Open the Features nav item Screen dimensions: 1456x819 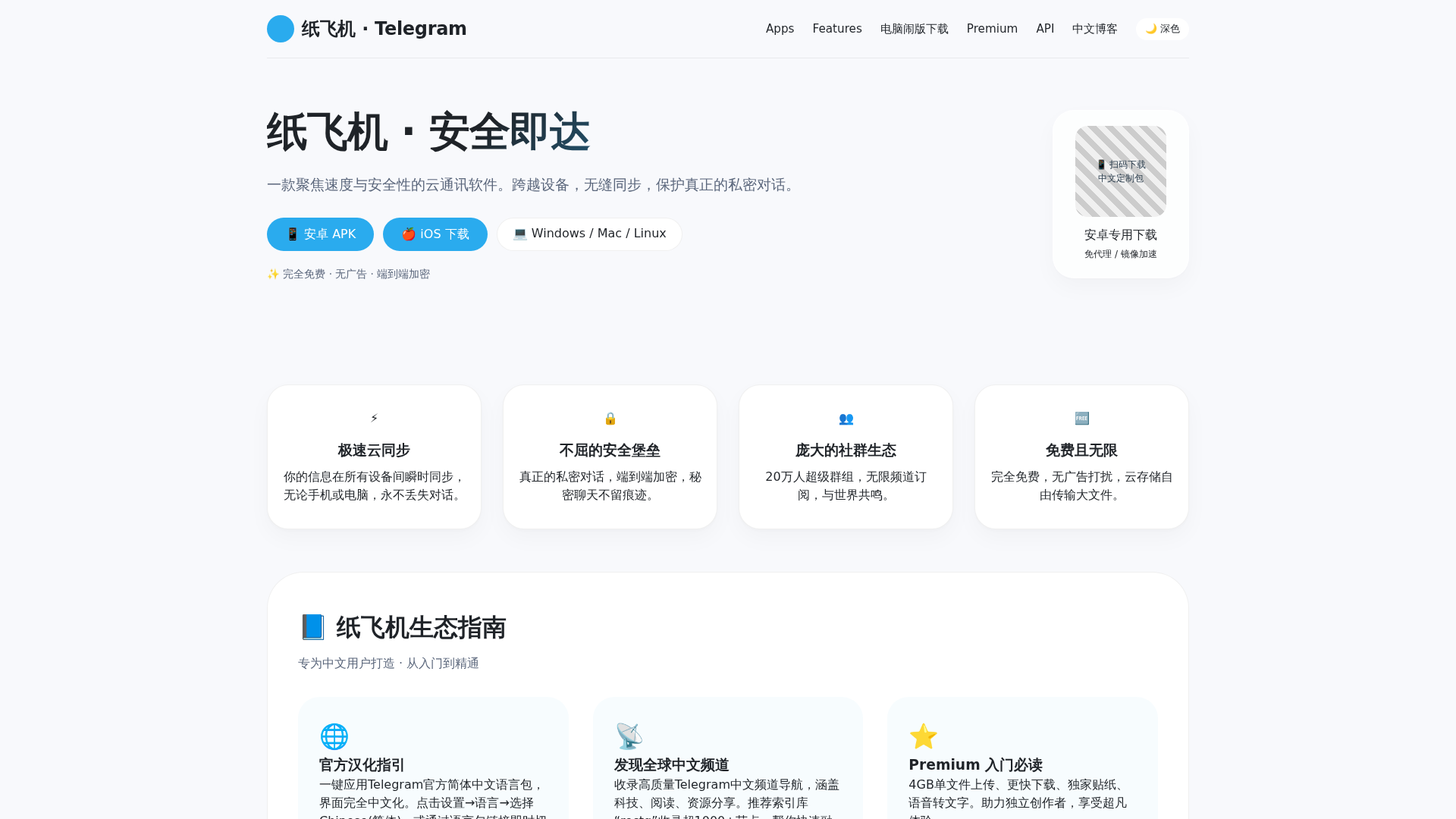pyautogui.click(x=837, y=29)
